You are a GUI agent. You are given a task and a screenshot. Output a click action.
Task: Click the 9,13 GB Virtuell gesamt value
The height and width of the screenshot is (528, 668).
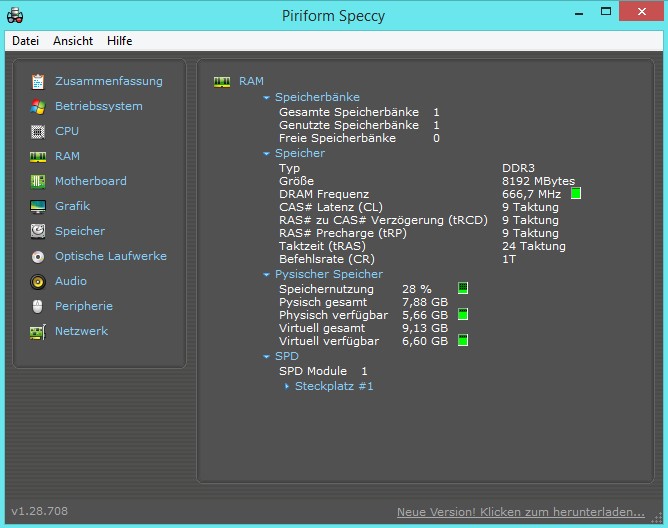point(425,328)
